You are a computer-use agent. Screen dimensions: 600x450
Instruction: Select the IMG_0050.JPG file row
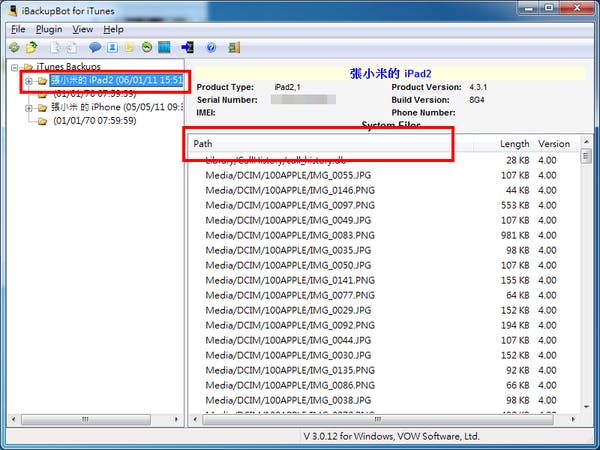click(x=385, y=265)
